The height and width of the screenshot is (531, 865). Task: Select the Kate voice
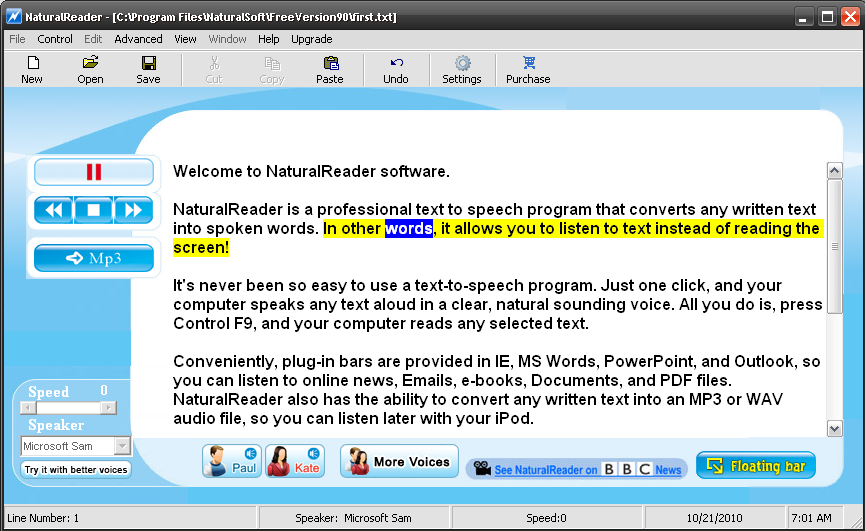tap(295, 462)
